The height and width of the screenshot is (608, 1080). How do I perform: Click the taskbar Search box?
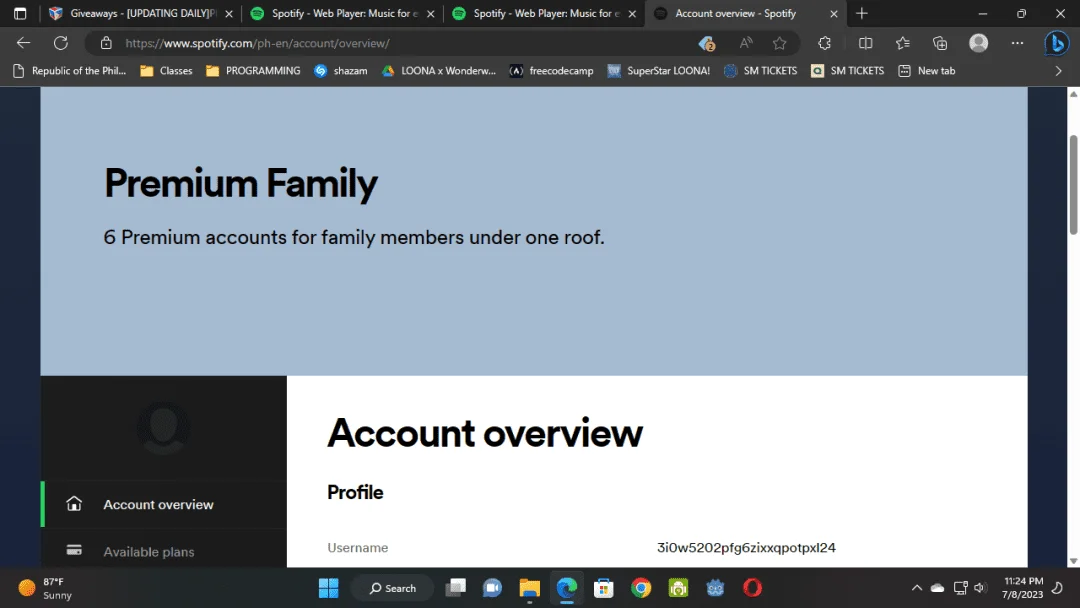(393, 588)
